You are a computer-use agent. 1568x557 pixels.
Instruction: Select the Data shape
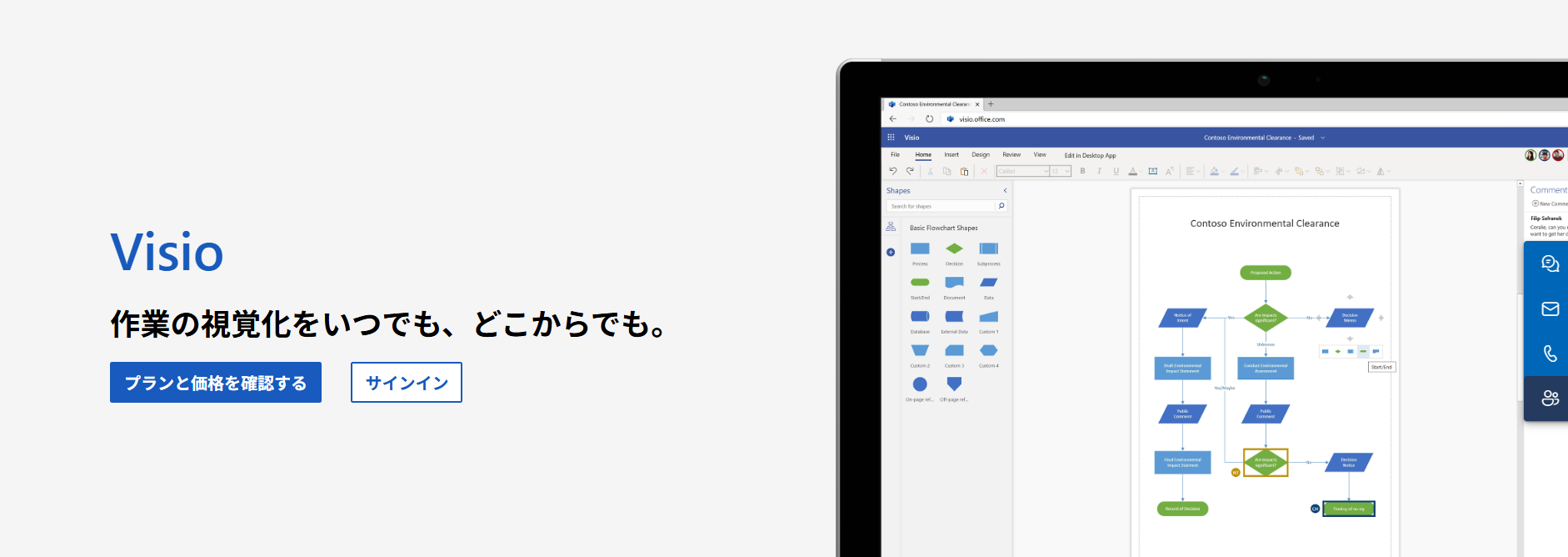[x=988, y=283]
